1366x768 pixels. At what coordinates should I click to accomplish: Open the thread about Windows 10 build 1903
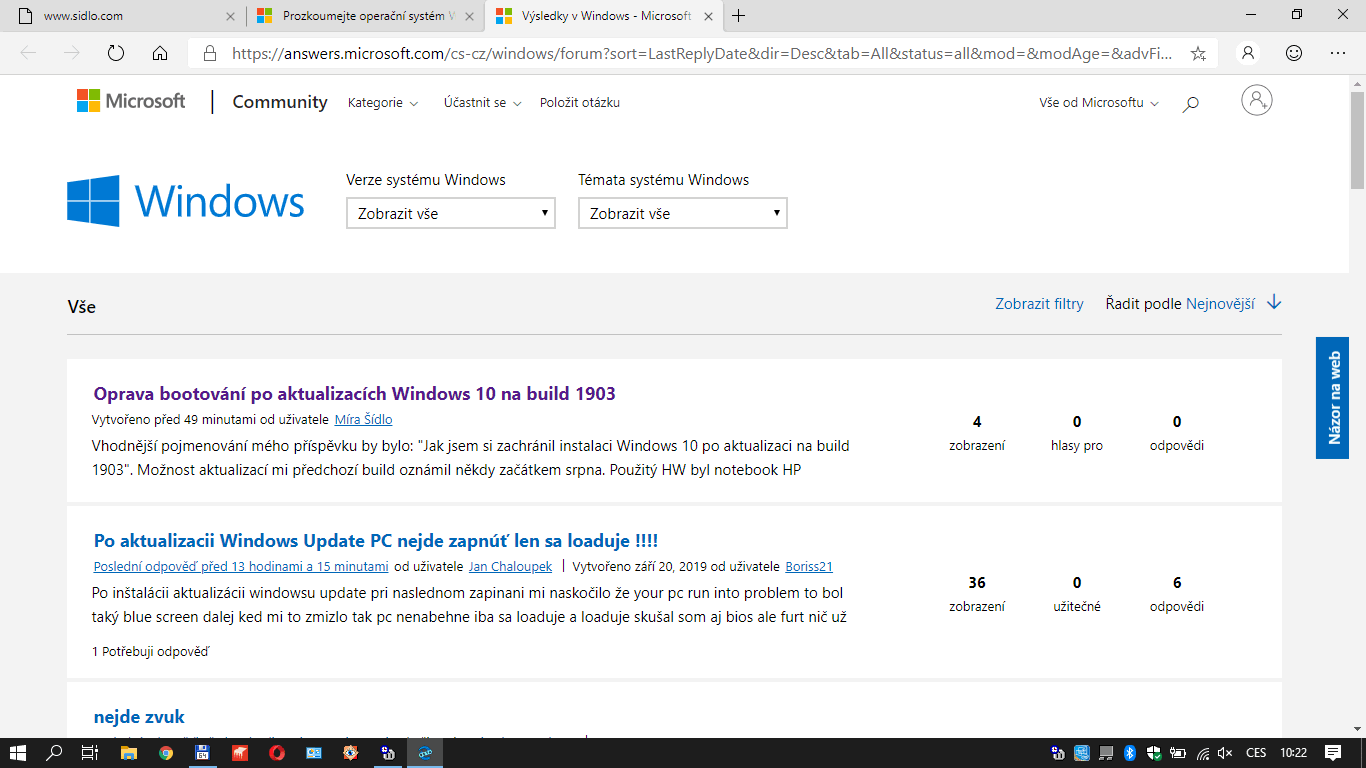point(354,393)
